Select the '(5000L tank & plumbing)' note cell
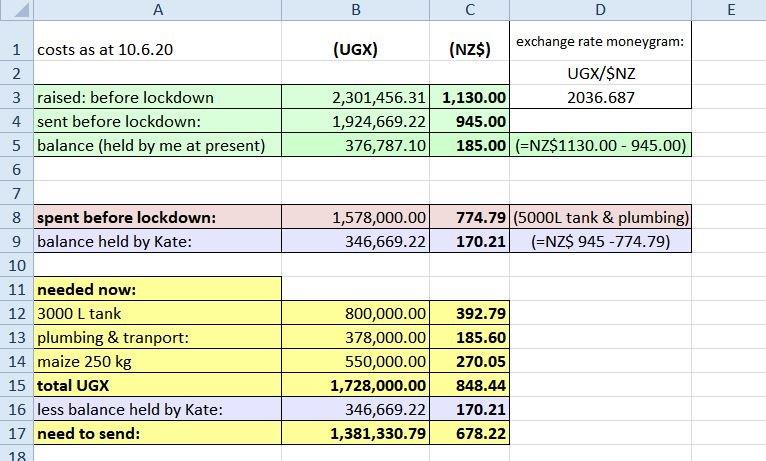766x461 pixels. click(x=600, y=217)
